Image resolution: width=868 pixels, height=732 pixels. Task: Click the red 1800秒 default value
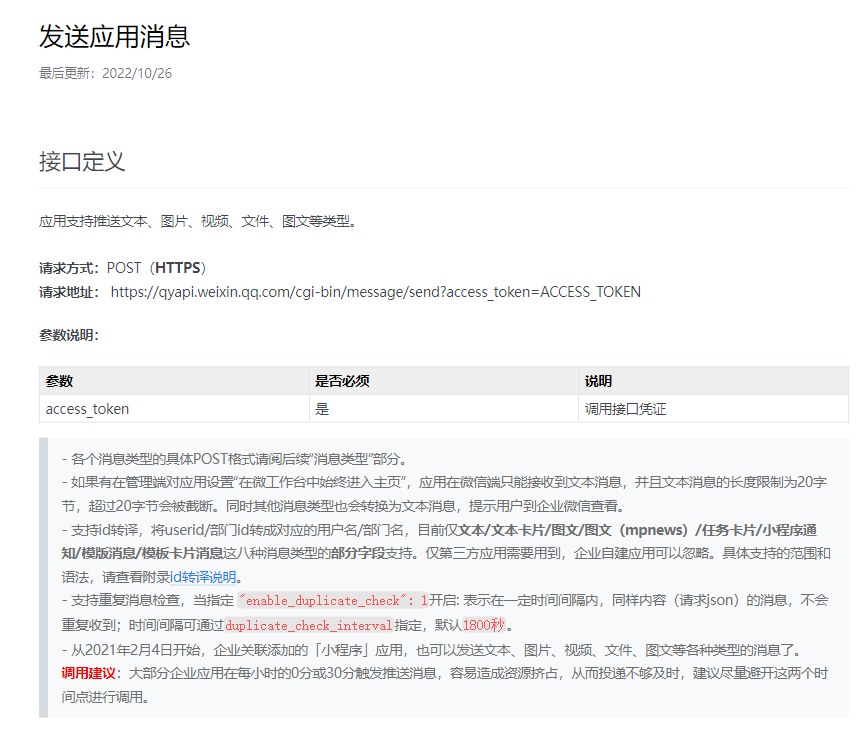(x=484, y=626)
